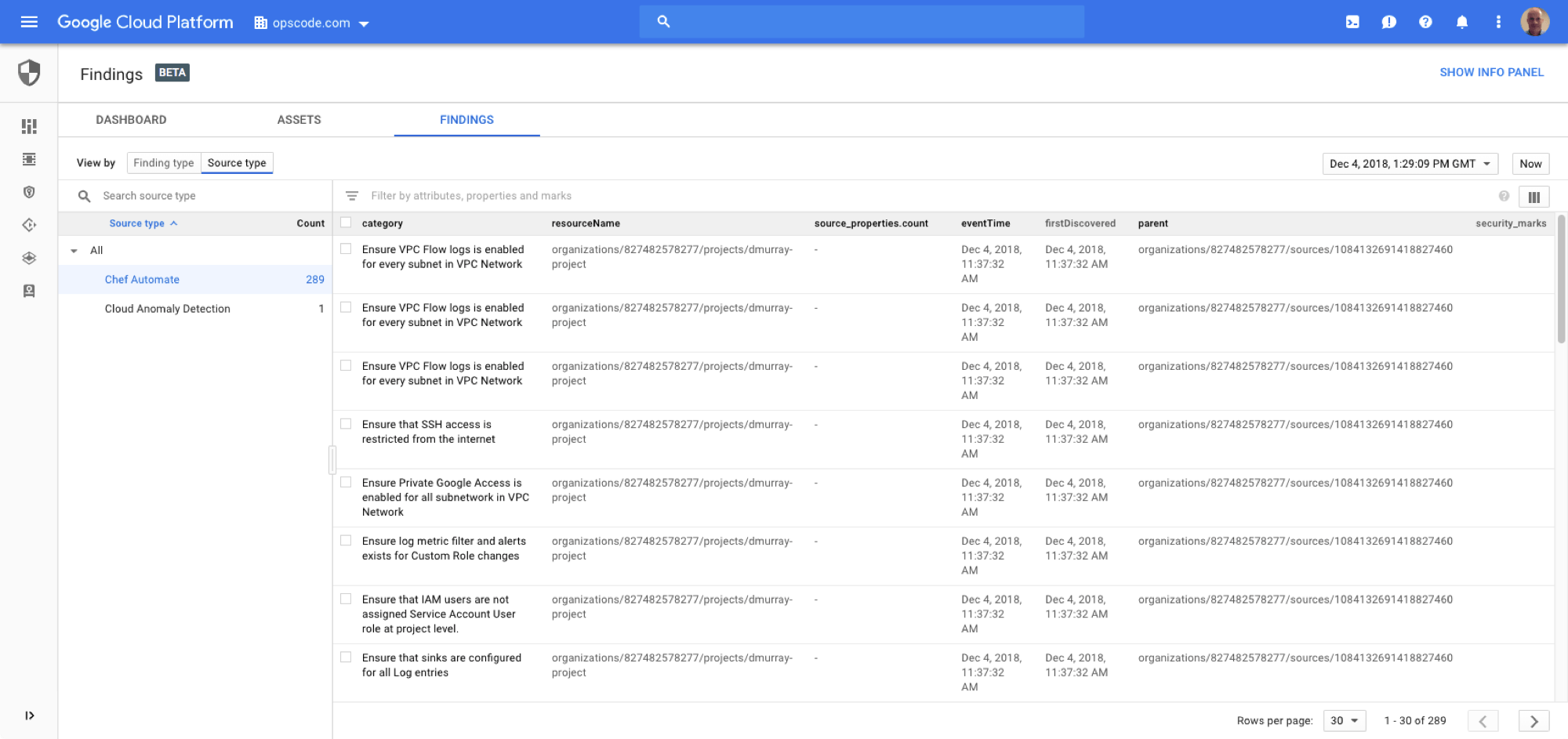Click the filter list icon
1568x739 pixels.
[x=352, y=196]
